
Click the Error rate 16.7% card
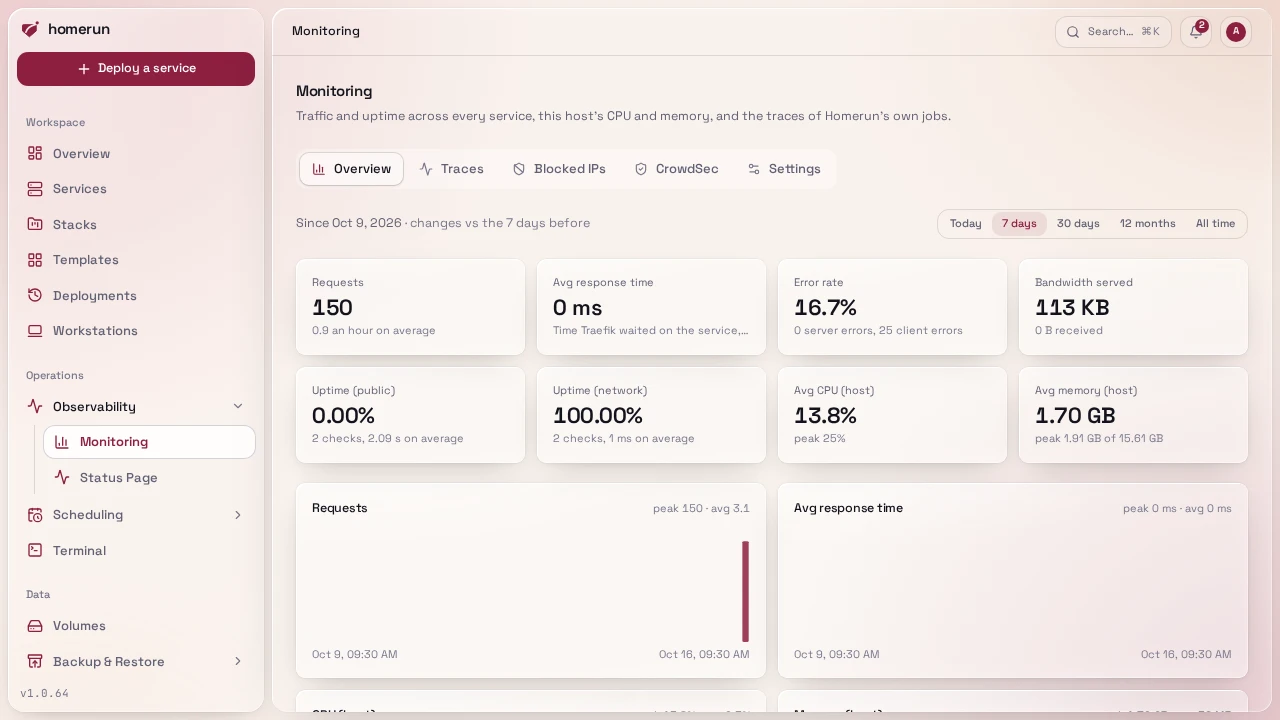click(x=892, y=307)
